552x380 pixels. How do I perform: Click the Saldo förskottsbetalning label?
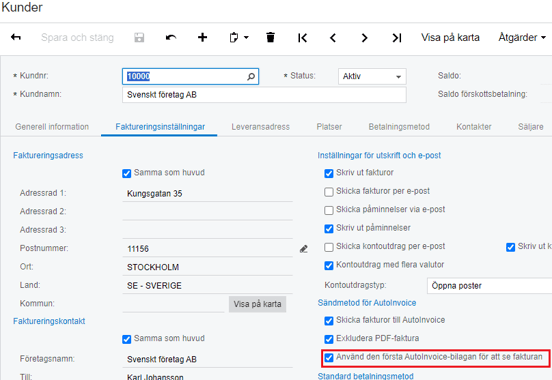coord(482,94)
